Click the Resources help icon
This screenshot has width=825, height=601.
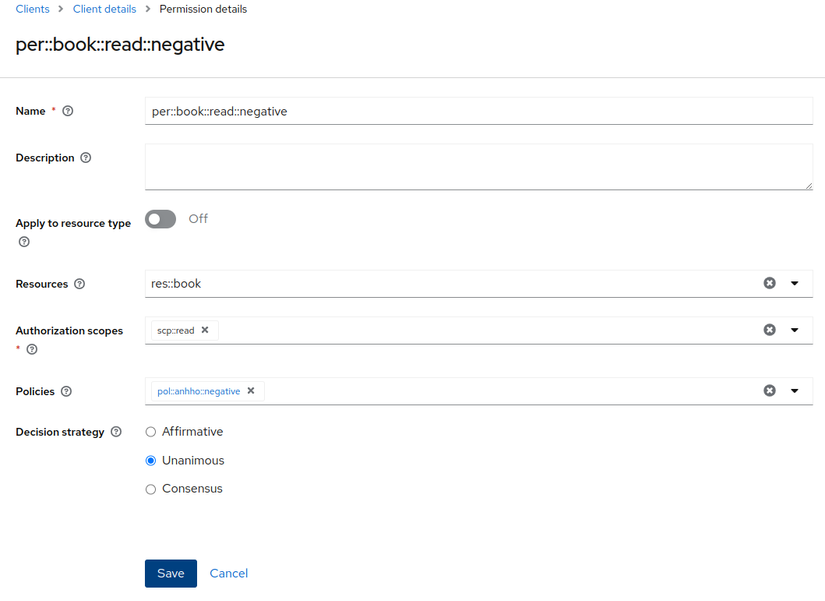click(x=80, y=284)
